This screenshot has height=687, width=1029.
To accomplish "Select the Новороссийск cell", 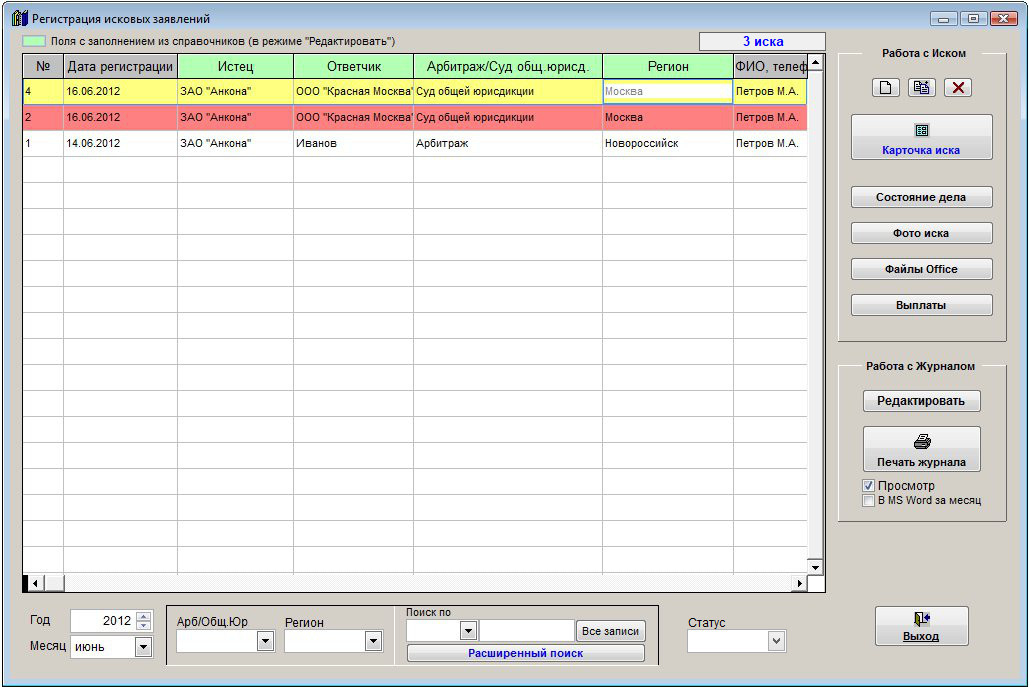I will 667,143.
